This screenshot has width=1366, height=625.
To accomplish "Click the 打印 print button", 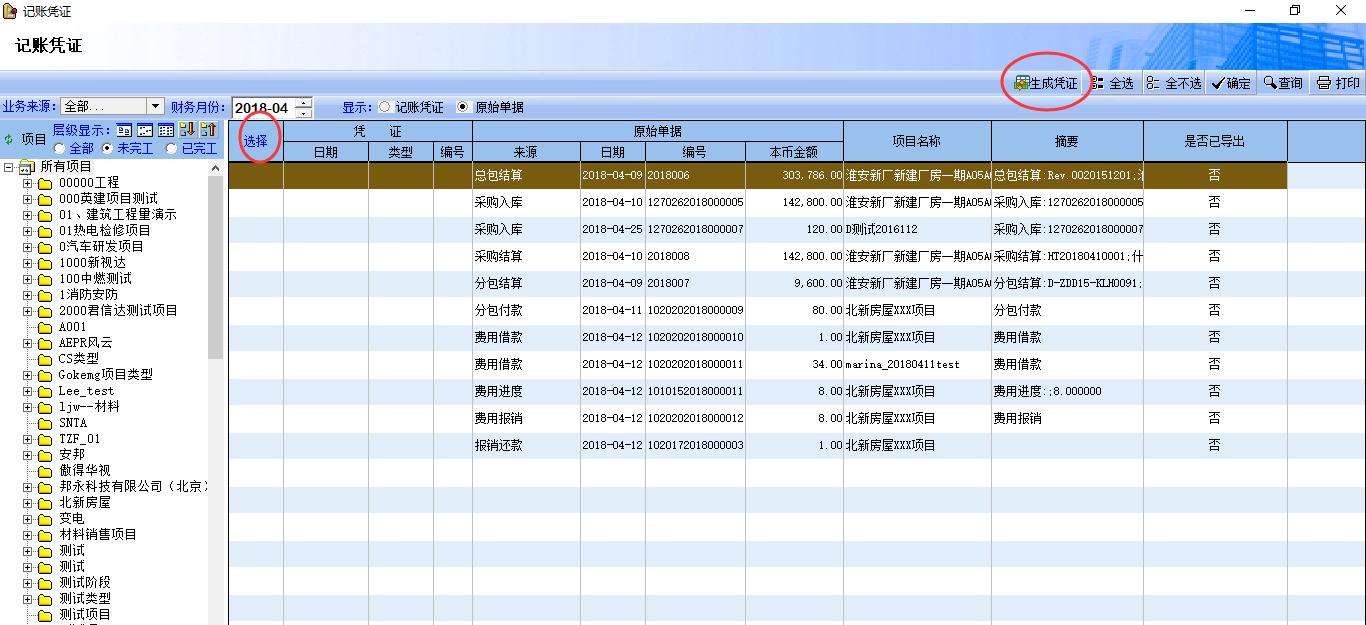I will pos(1338,83).
